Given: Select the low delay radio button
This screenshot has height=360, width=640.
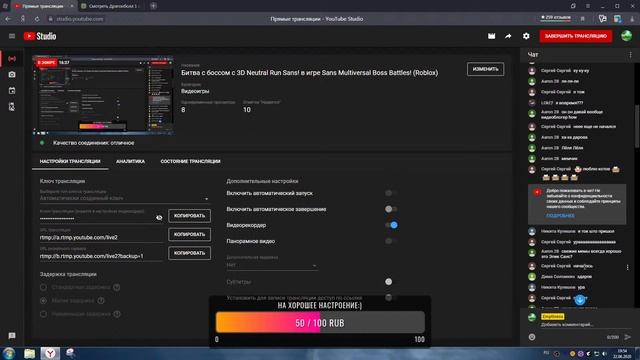Looking at the screenshot, I should click(43, 301).
